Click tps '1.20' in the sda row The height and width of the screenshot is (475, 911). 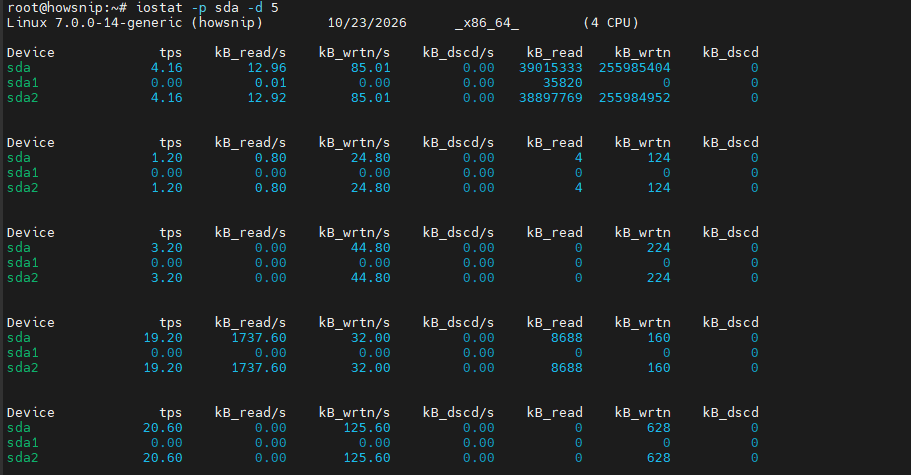[167, 158]
